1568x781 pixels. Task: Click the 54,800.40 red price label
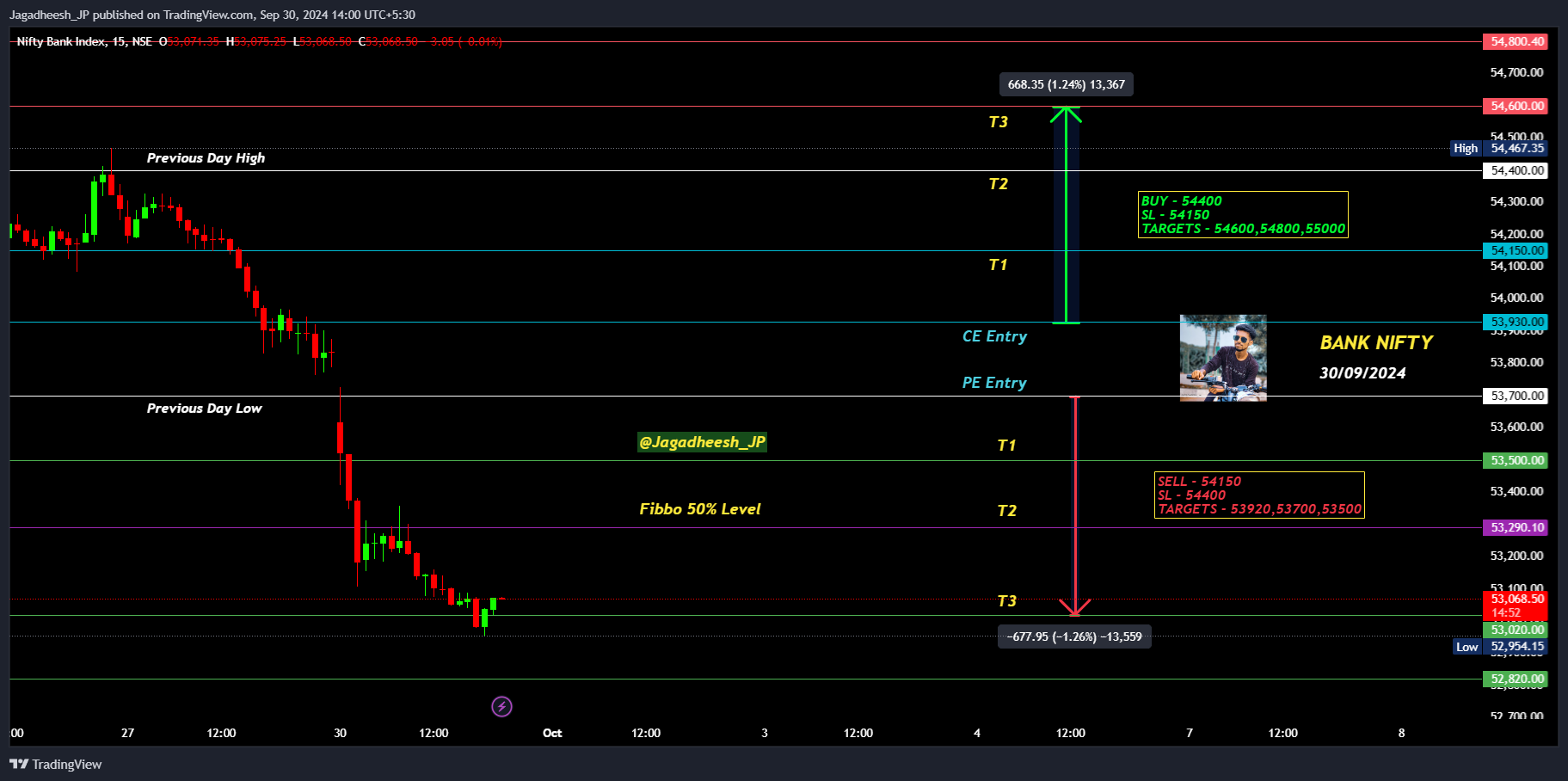[1516, 41]
